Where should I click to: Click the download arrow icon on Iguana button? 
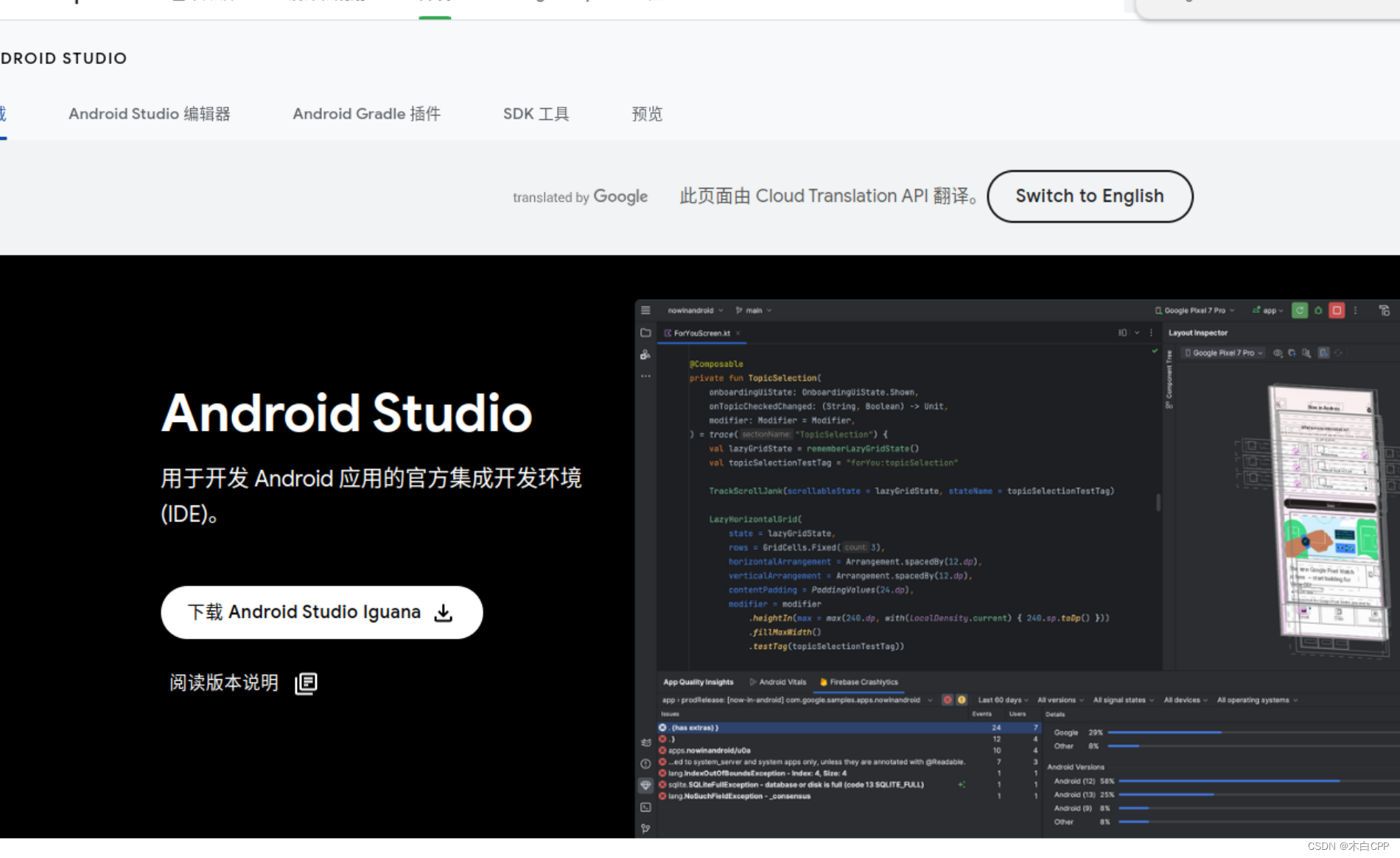click(x=444, y=613)
